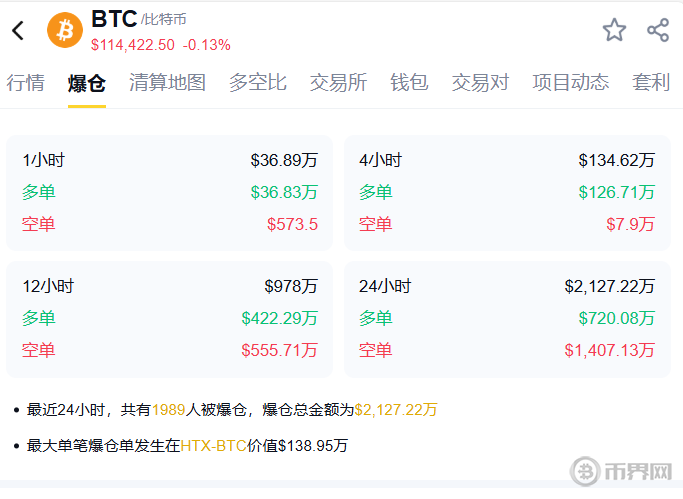Switch to the 行情 tab
683x499 pixels.
(x=26, y=83)
